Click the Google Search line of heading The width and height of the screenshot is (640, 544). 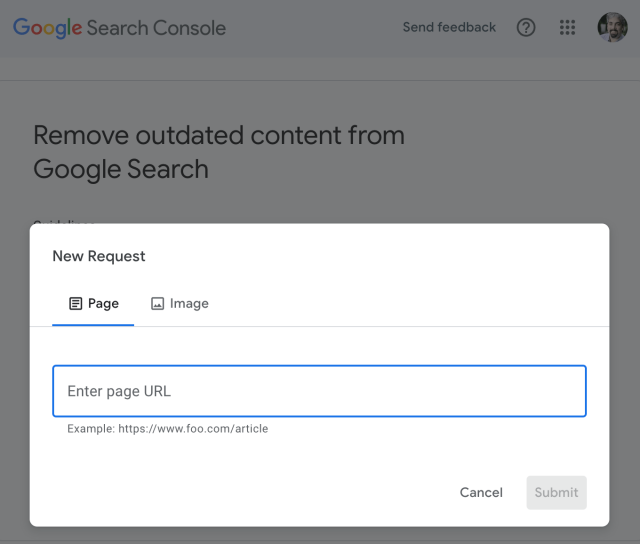tap(121, 169)
